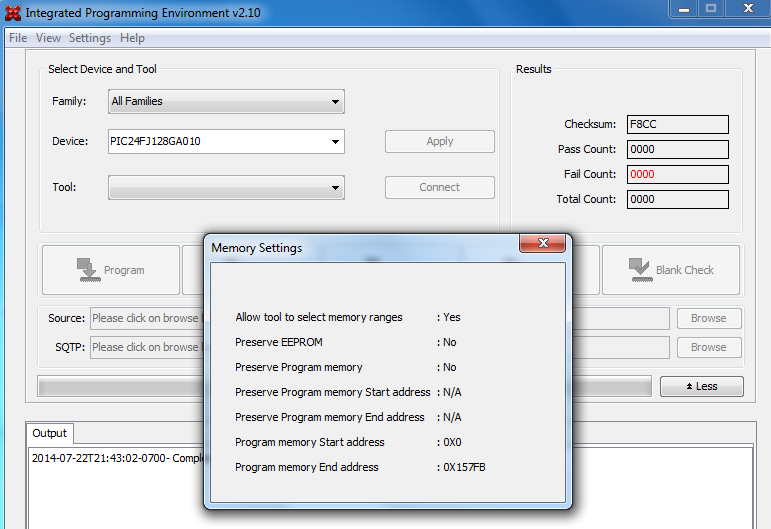Image resolution: width=771 pixels, height=529 pixels.
Task: Maximize the main application window
Action: click(x=711, y=9)
